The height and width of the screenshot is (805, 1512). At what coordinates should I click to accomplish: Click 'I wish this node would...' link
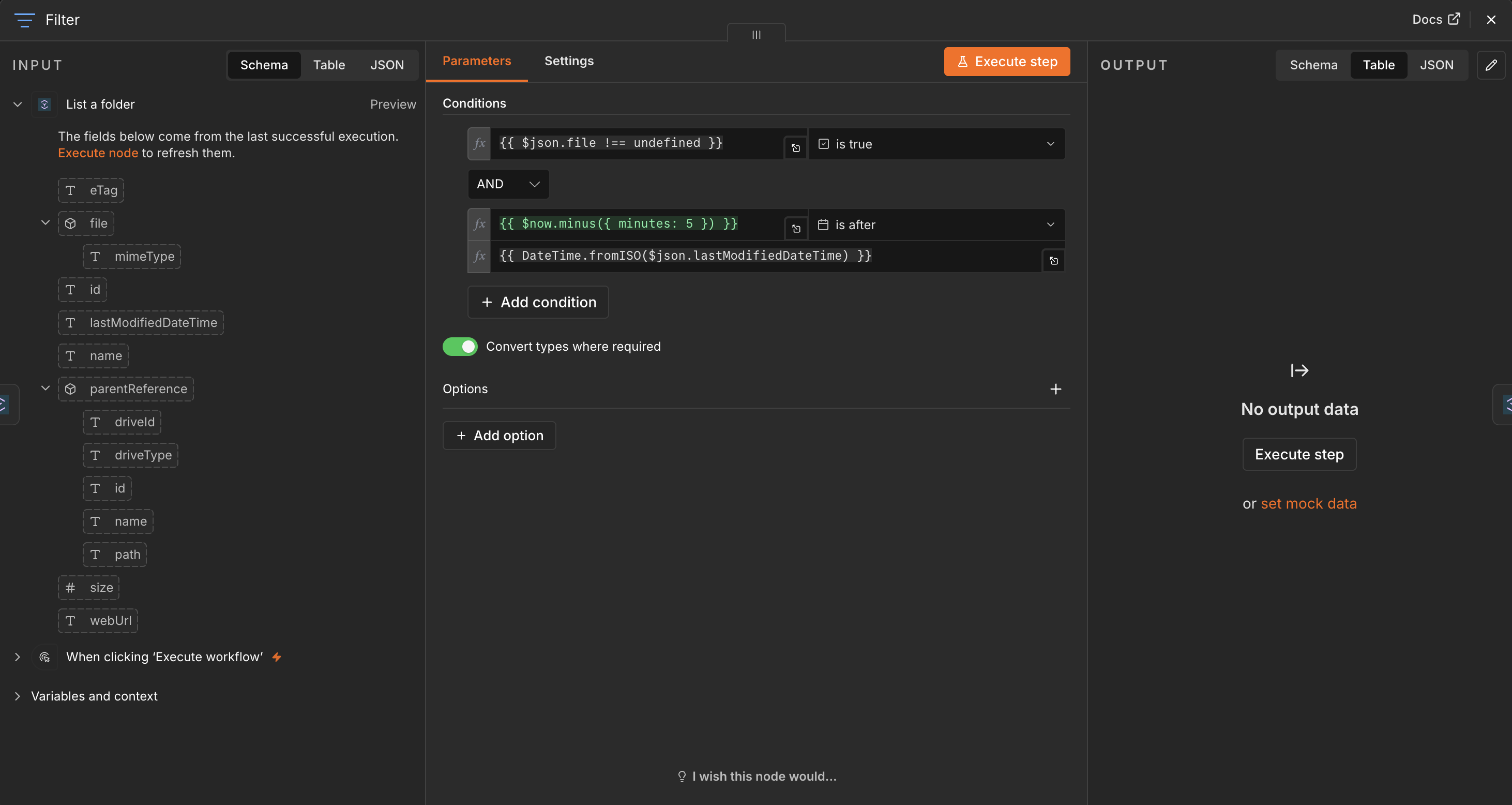757,776
